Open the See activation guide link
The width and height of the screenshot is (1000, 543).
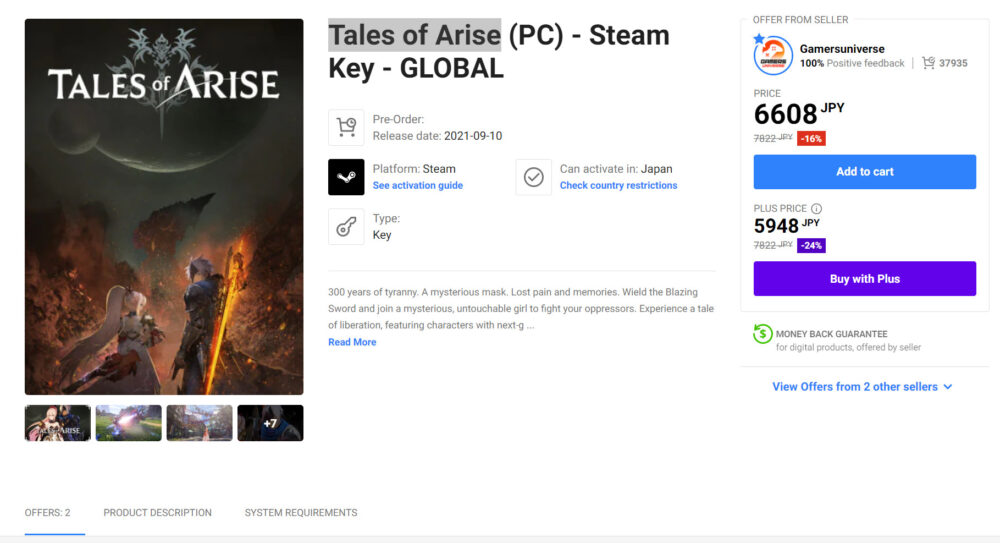[x=417, y=186]
